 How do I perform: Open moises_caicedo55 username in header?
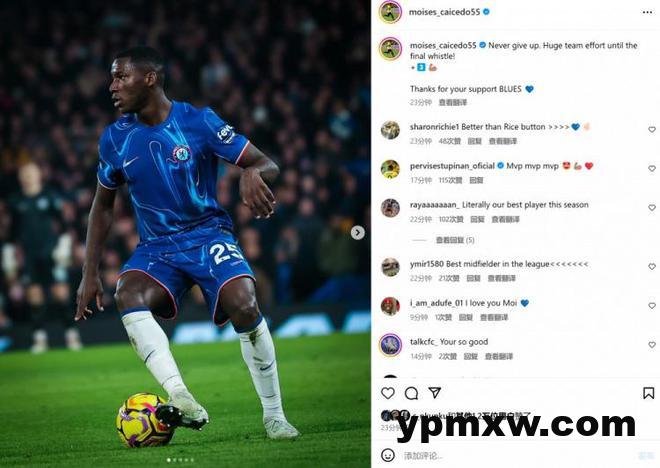tap(444, 12)
